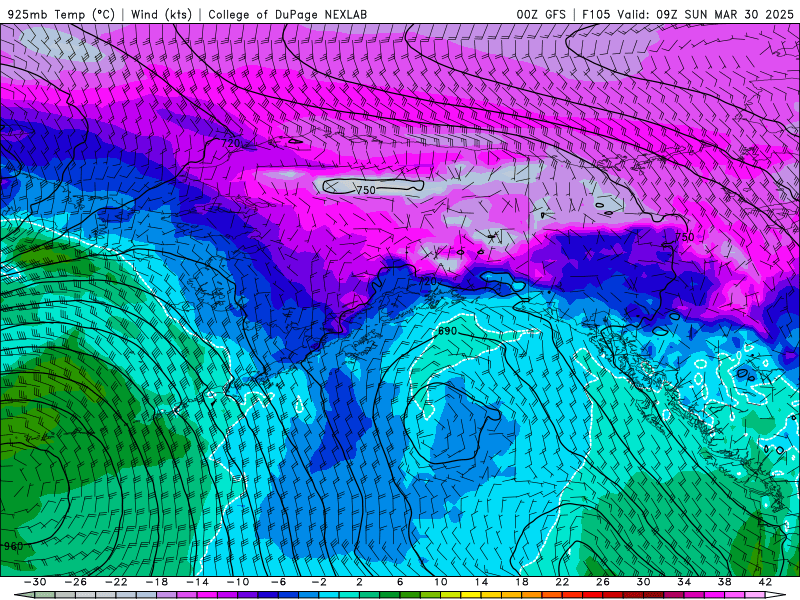The height and width of the screenshot is (600, 800).
Task: Click the "-10" colorbar tick label
Action: (x=237, y=582)
